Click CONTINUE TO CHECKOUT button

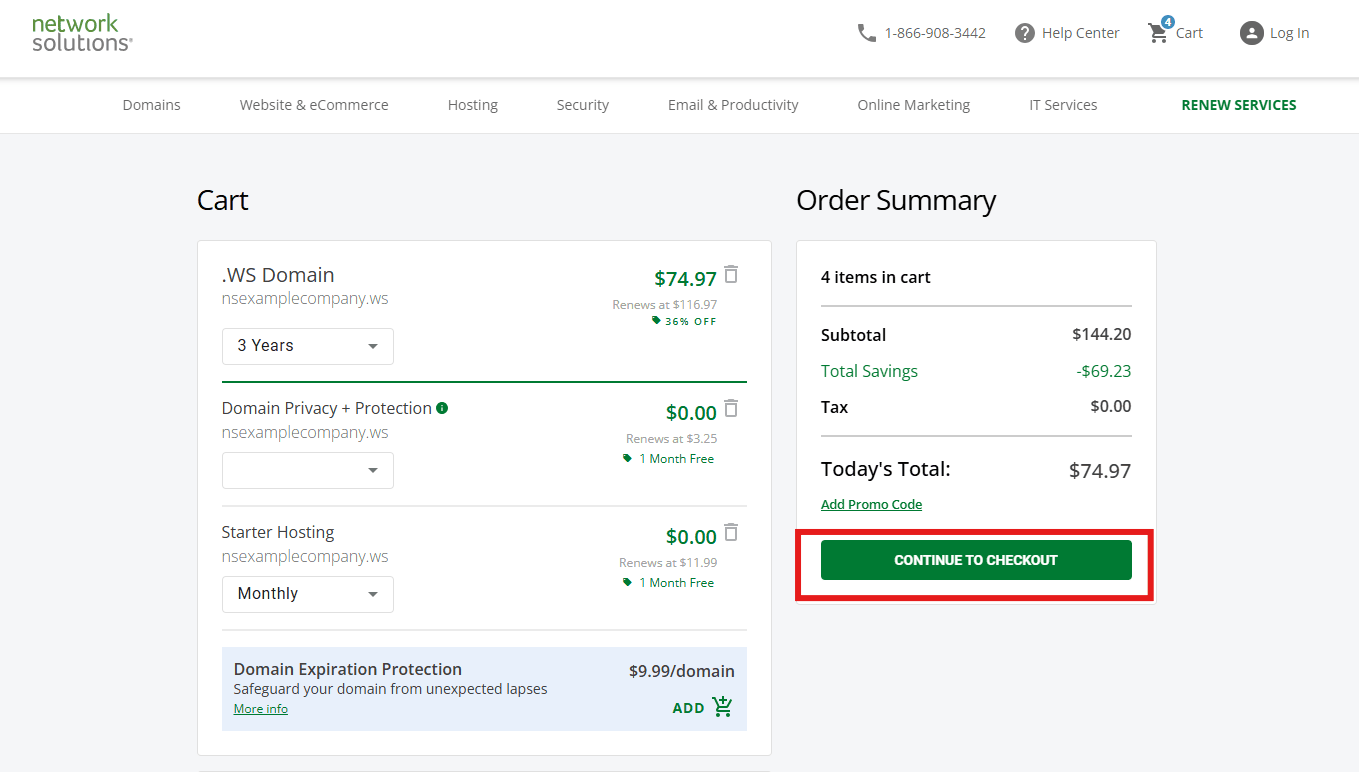(975, 560)
